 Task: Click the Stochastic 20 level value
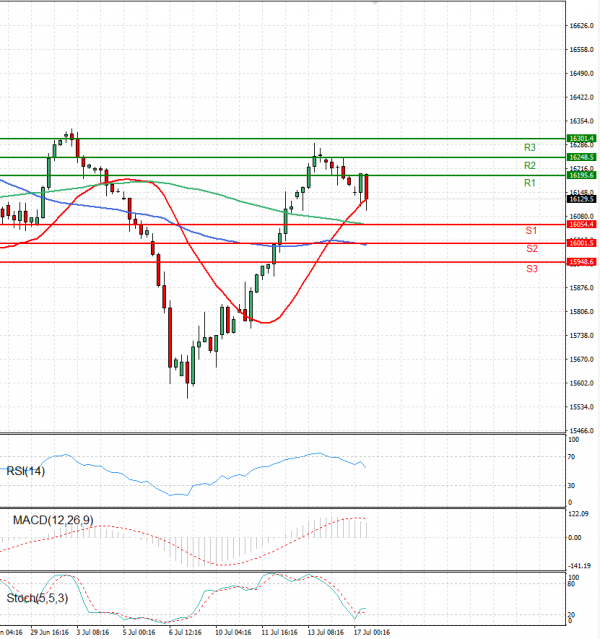click(x=572, y=615)
